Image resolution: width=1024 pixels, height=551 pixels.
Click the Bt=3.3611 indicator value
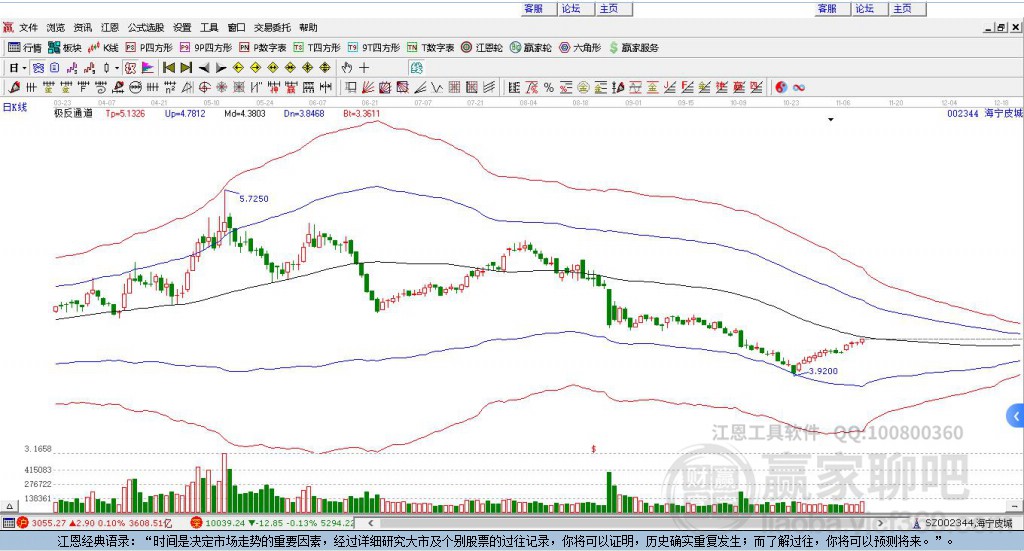click(x=361, y=113)
